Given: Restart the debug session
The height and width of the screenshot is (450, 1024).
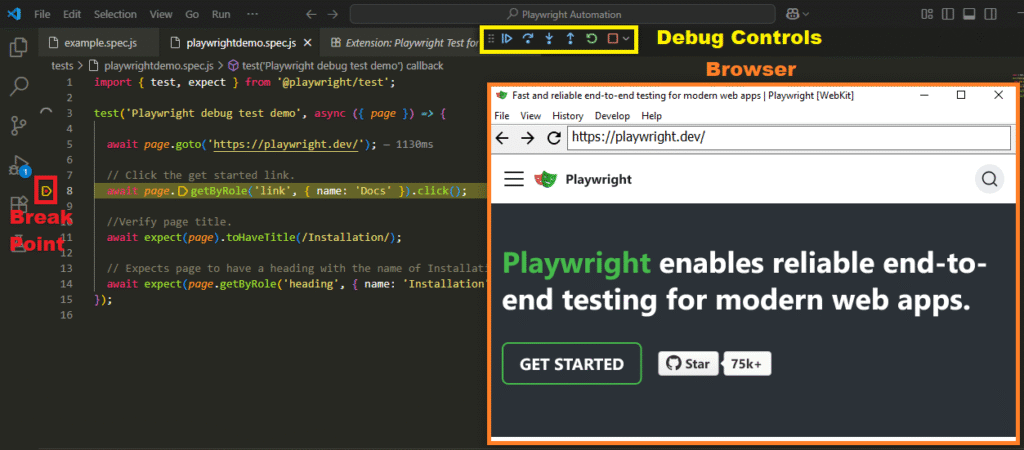Looking at the screenshot, I should coord(591,39).
